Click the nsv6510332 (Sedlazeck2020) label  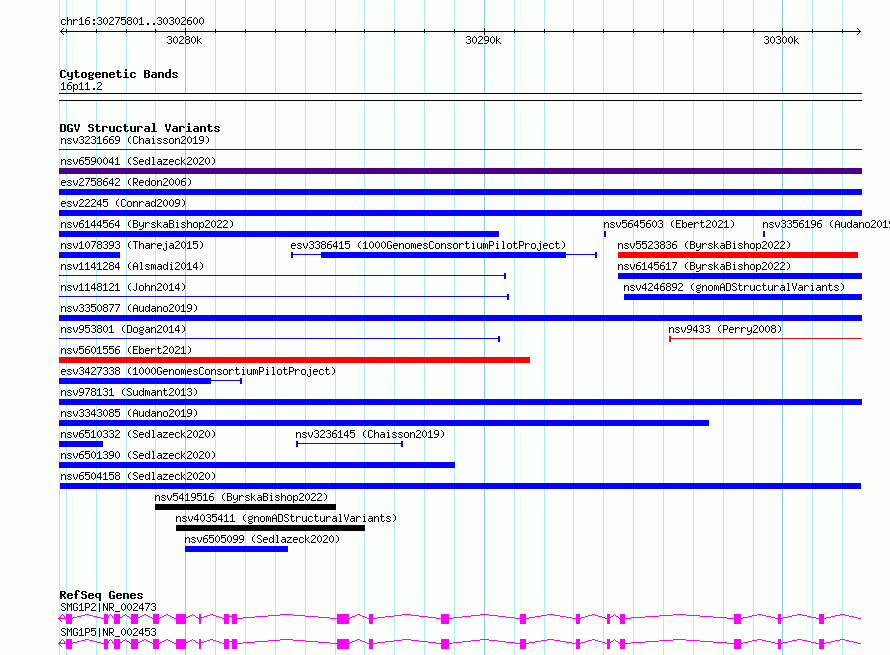tap(138, 434)
